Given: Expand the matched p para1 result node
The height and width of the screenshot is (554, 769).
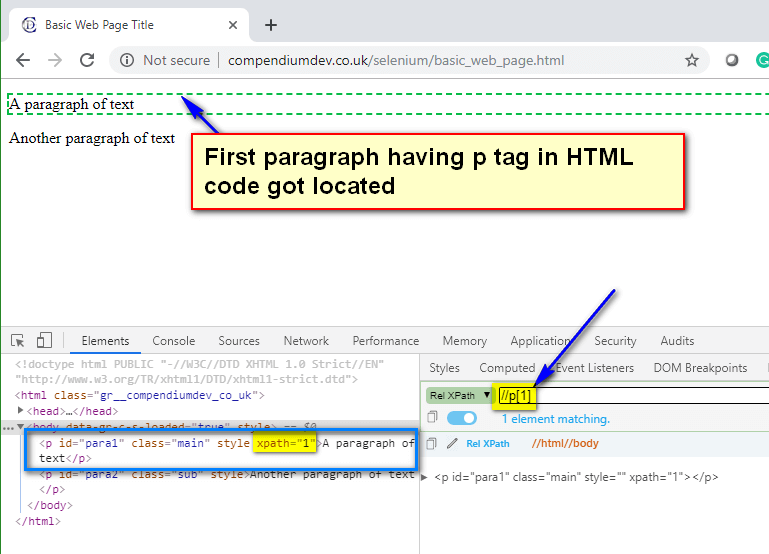Looking at the screenshot, I should click(424, 477).
